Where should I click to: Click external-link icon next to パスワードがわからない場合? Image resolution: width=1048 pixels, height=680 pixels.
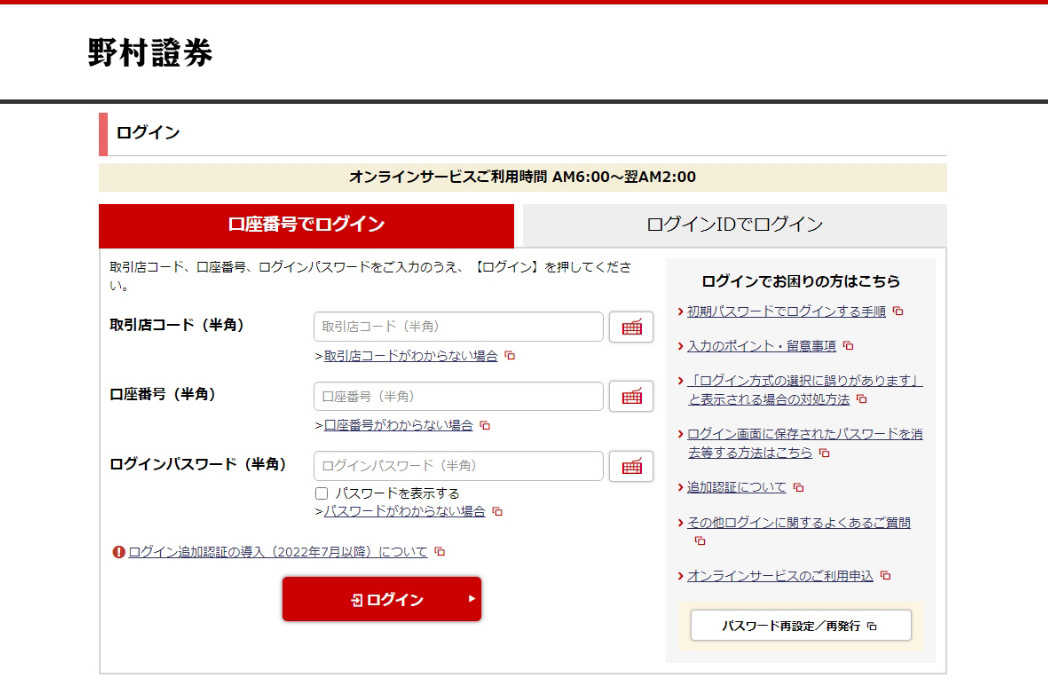pyautogui.click(x=497, y=512)
